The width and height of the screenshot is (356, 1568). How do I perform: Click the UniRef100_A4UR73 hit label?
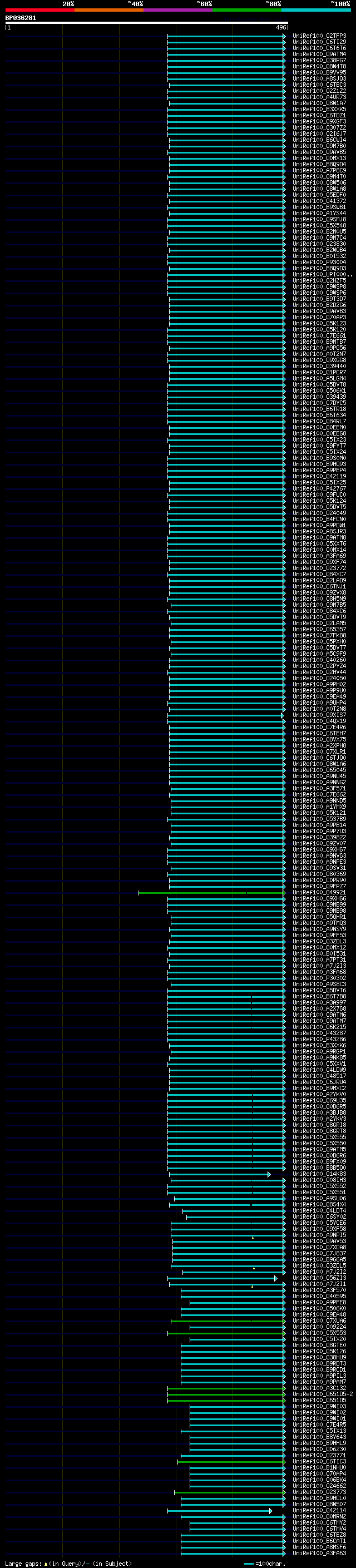[x=319, y=97]
